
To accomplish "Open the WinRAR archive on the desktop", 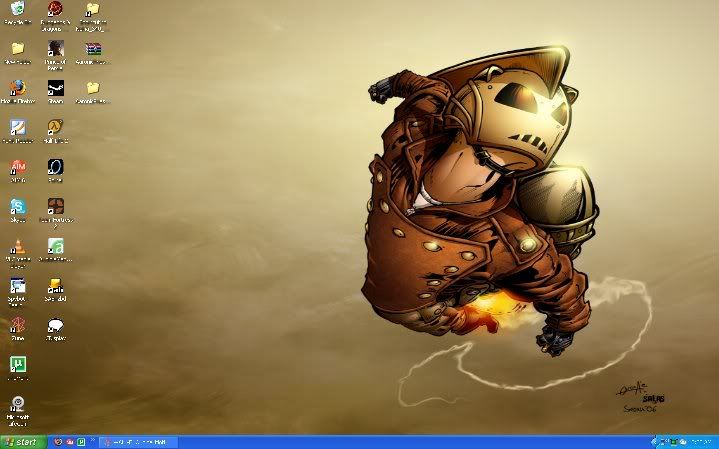I will point(93,54).
